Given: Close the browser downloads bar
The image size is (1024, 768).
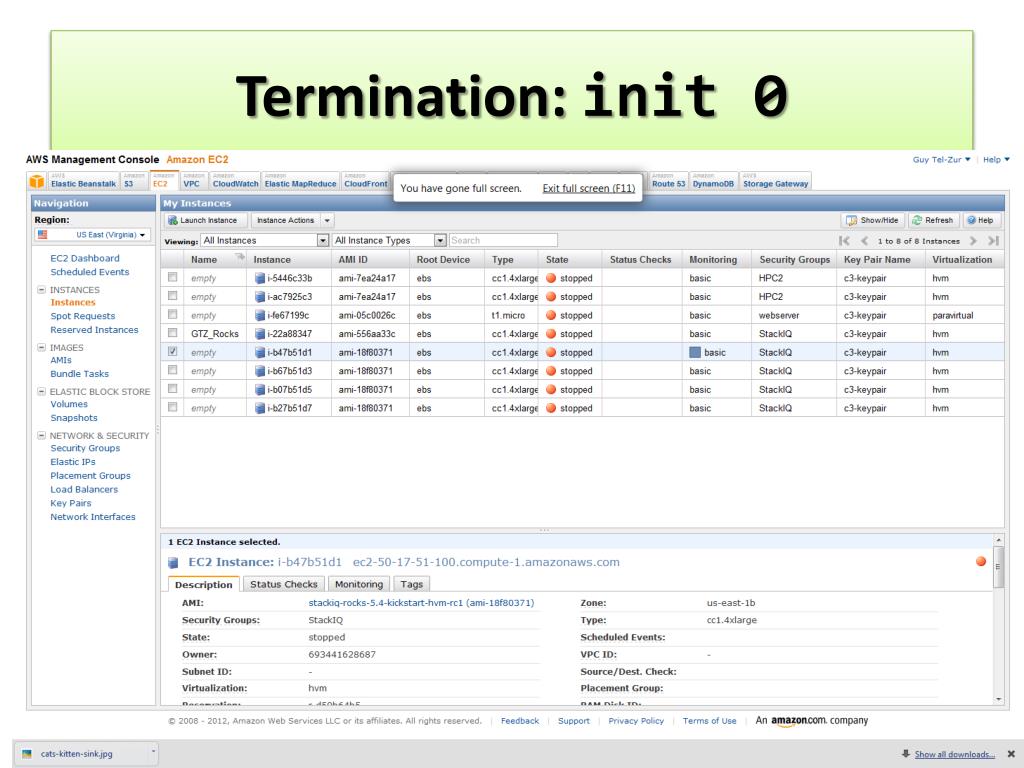Looking at the screenshot, I should coord(1011,754).
